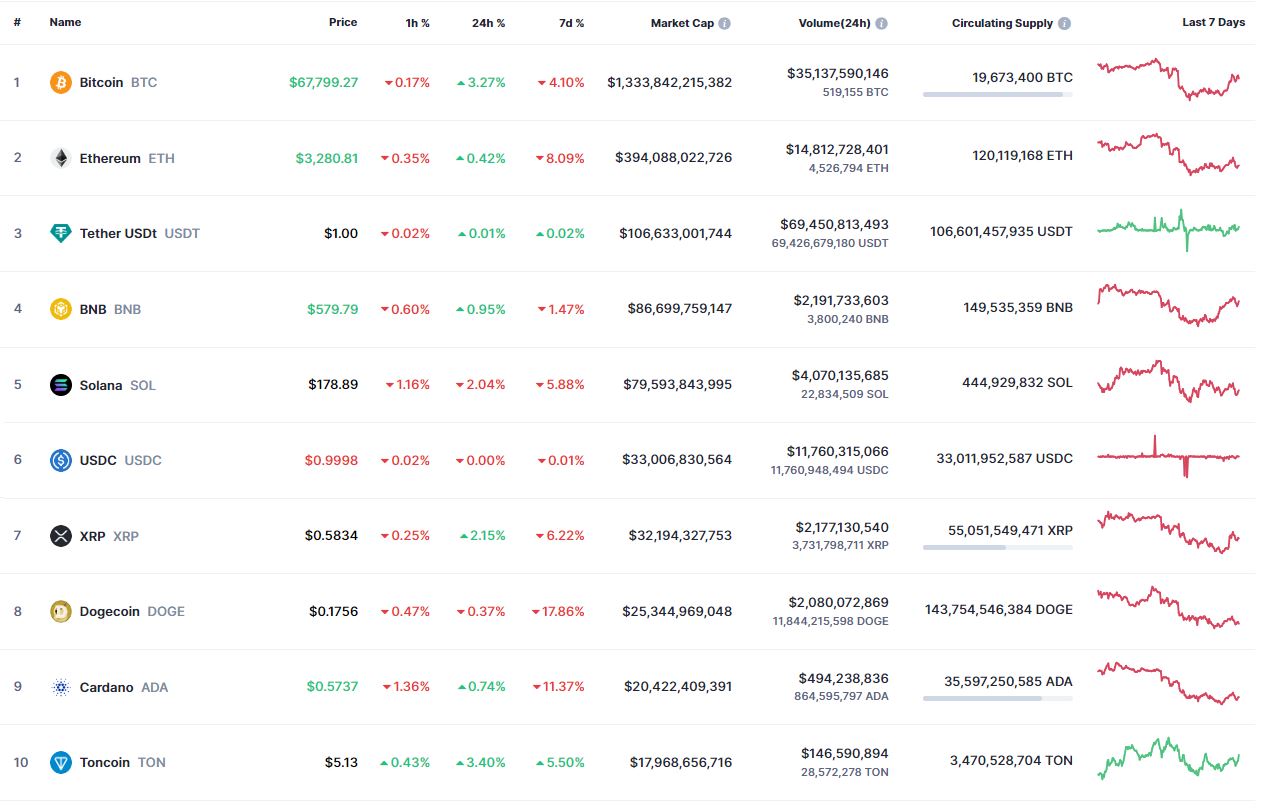Viewport: 1266px width, 810px height.
Task: Click Bitcoin market cap $1,333,842,215,382
Action: pos(669,82)
